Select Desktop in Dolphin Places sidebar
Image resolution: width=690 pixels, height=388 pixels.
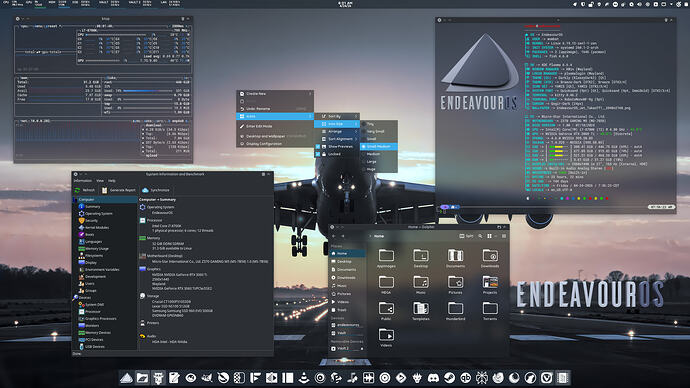click(x=348, y=261)
